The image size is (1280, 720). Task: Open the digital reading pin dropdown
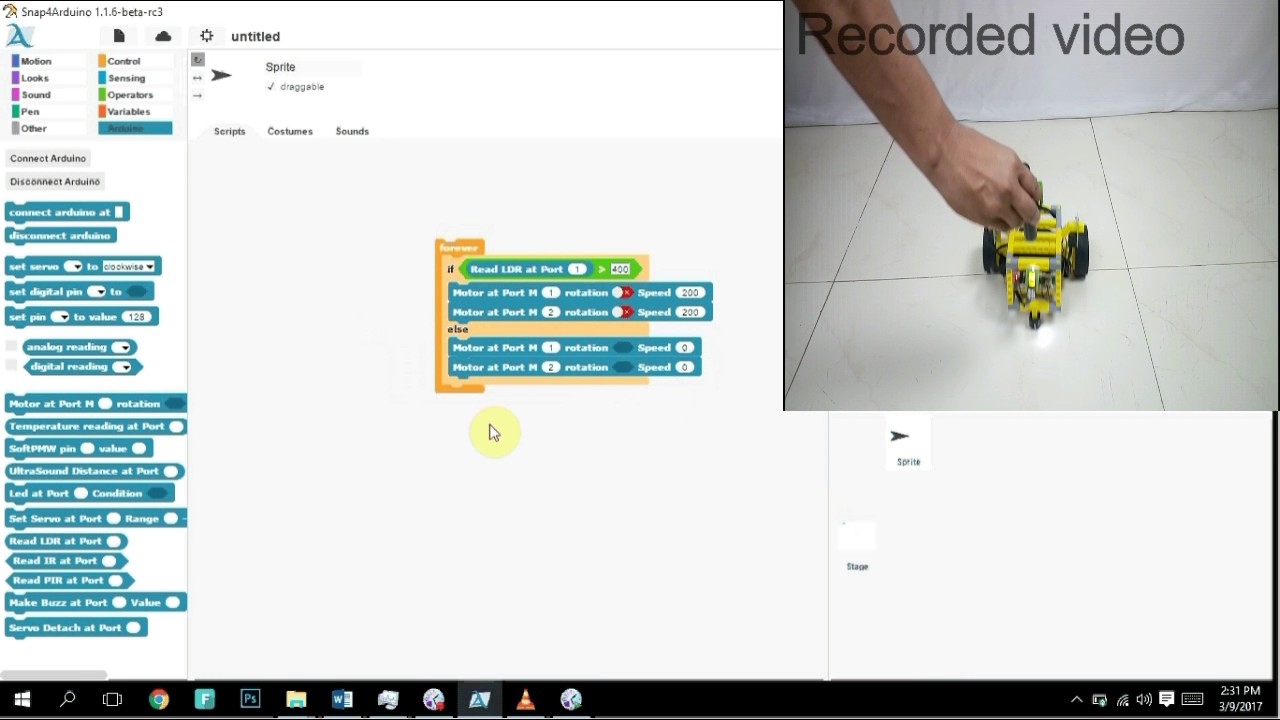[121, 367]
